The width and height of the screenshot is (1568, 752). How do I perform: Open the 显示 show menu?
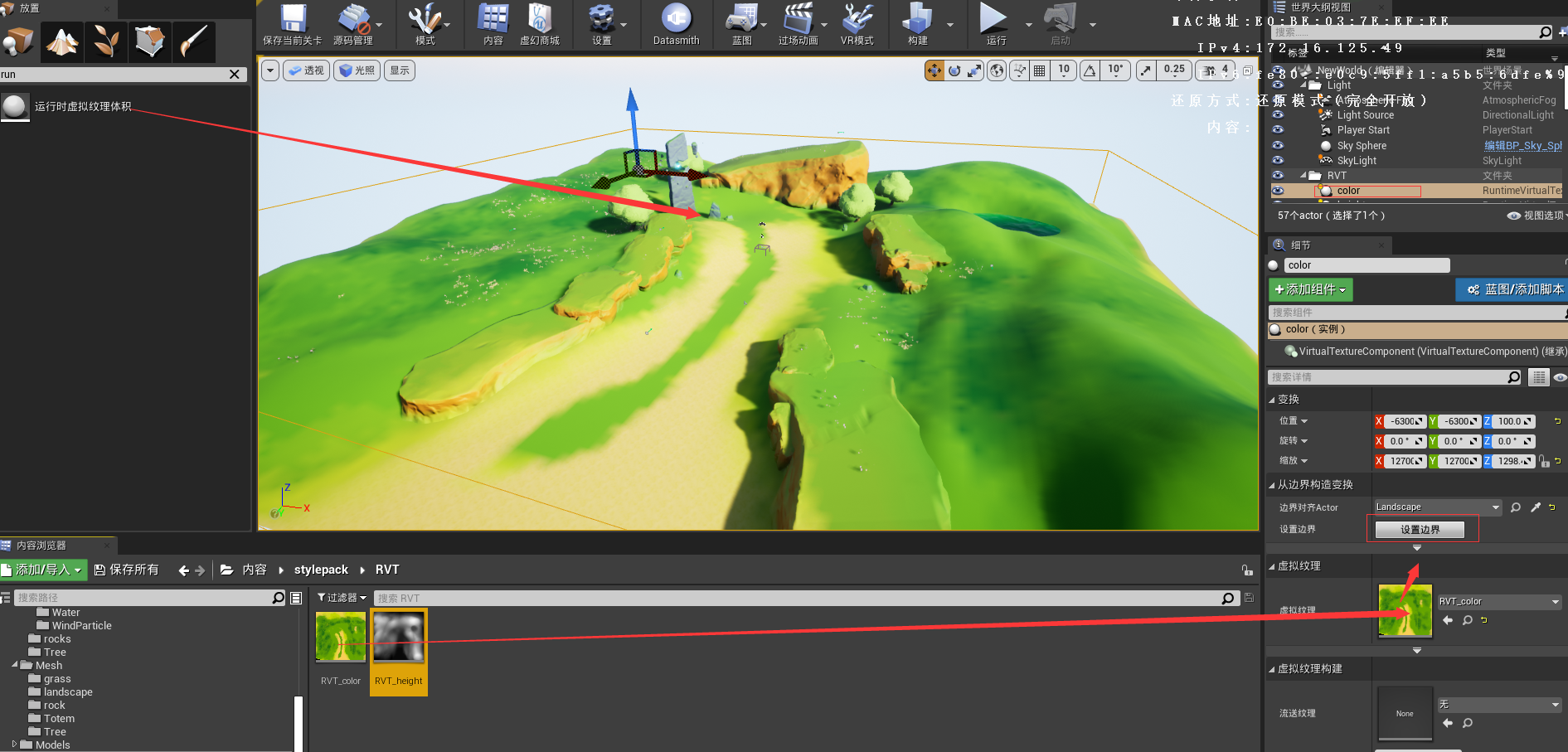(400, 70)
